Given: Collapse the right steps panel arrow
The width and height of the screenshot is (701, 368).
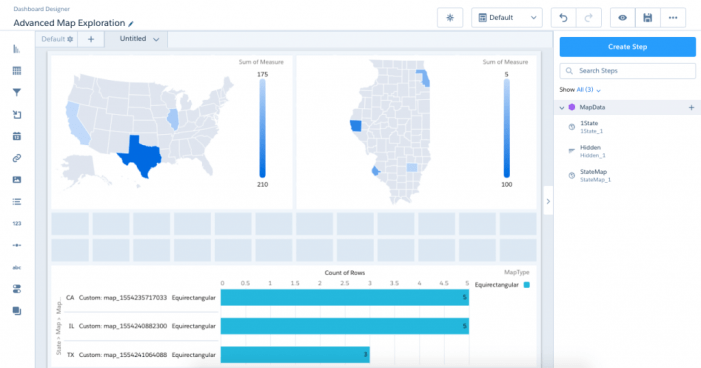Looking at the screenshot, I should [548, 201].
